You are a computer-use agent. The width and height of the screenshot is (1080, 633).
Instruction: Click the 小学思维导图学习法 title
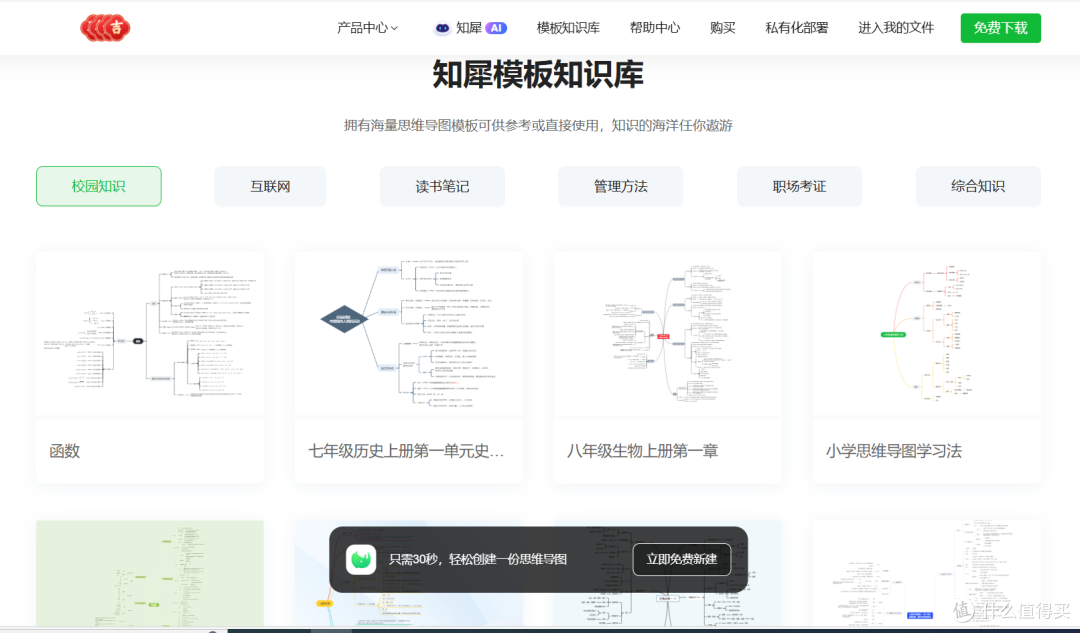tap(894, 450)
